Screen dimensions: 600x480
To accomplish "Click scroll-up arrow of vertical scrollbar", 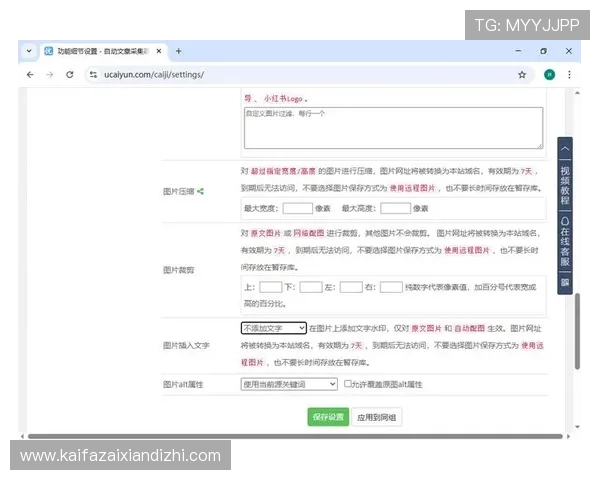I will pyautogui.click(x=577, y=93).
